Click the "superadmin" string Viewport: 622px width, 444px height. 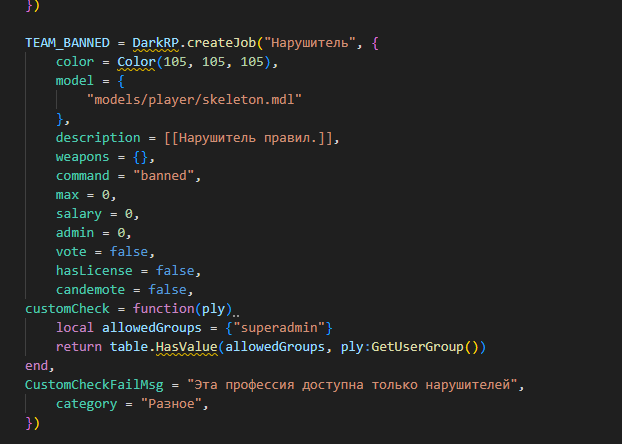pos(279,328)
